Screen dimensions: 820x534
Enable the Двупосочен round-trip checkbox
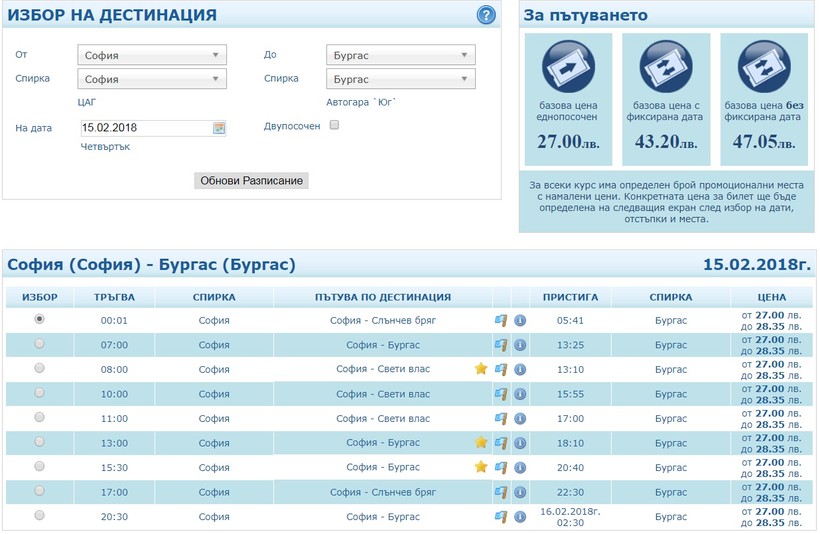coord(334,125)
